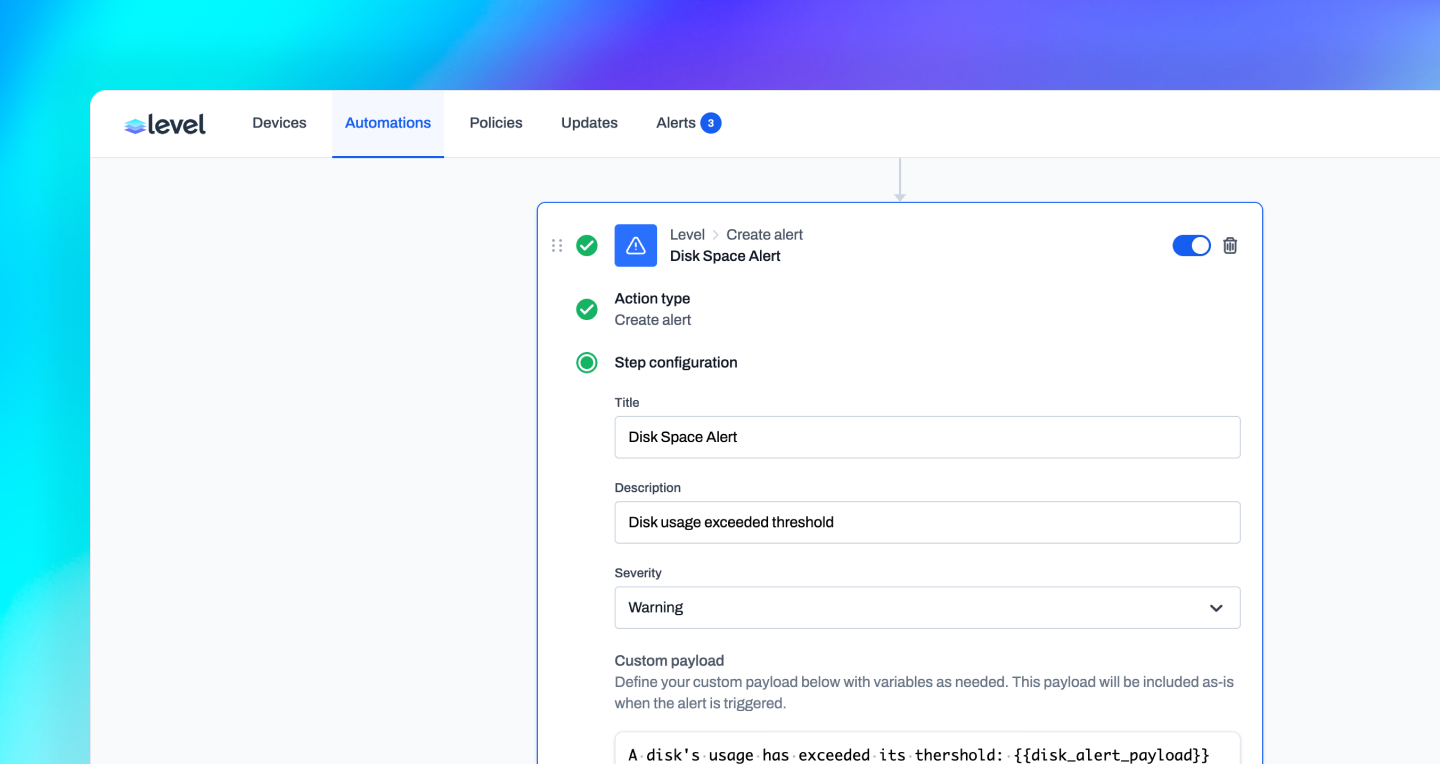Expand the Action type section
Viewport: 1440px width, 764px height.
click(652, 298)
